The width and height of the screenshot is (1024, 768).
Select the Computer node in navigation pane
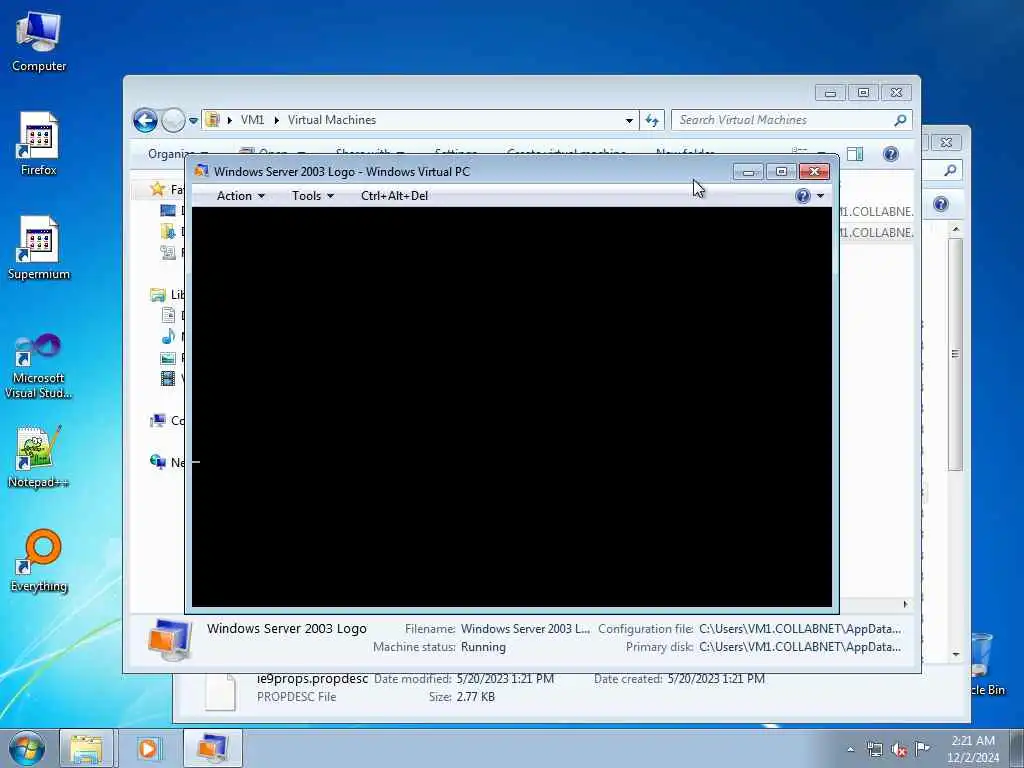pos(167,421)
